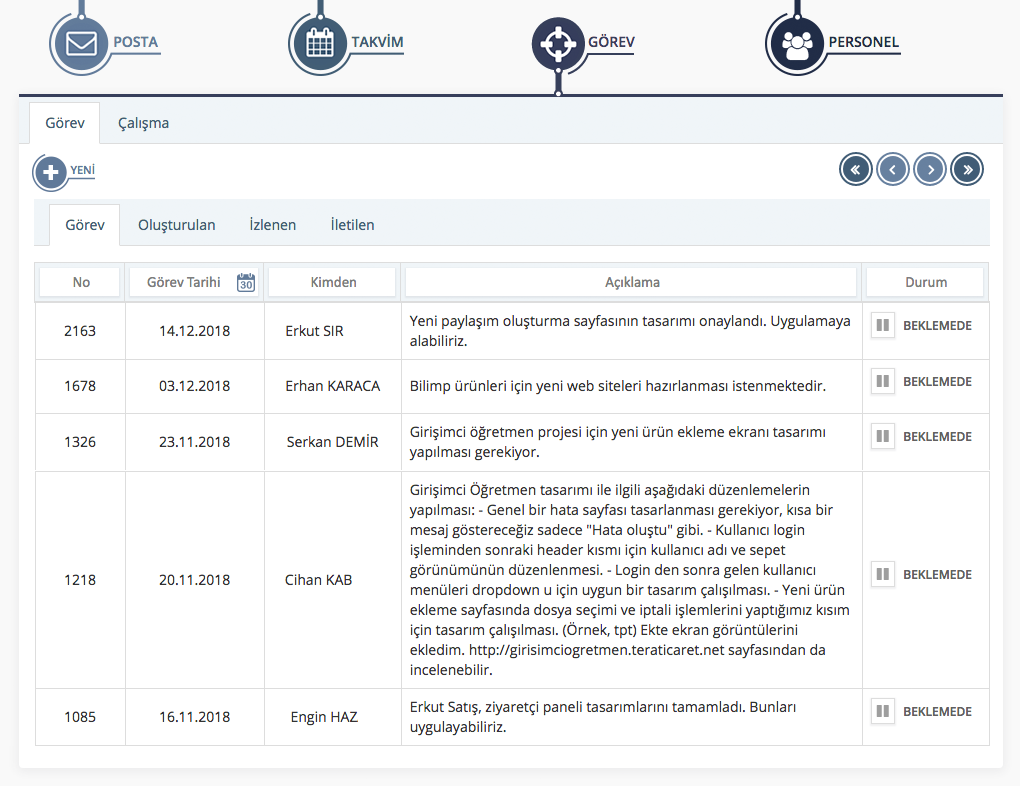Click the Yeni plus icon
Image resolution: width=1020 pixels, height=786 pixels.
pyautogui.click(x=50, y=172)
